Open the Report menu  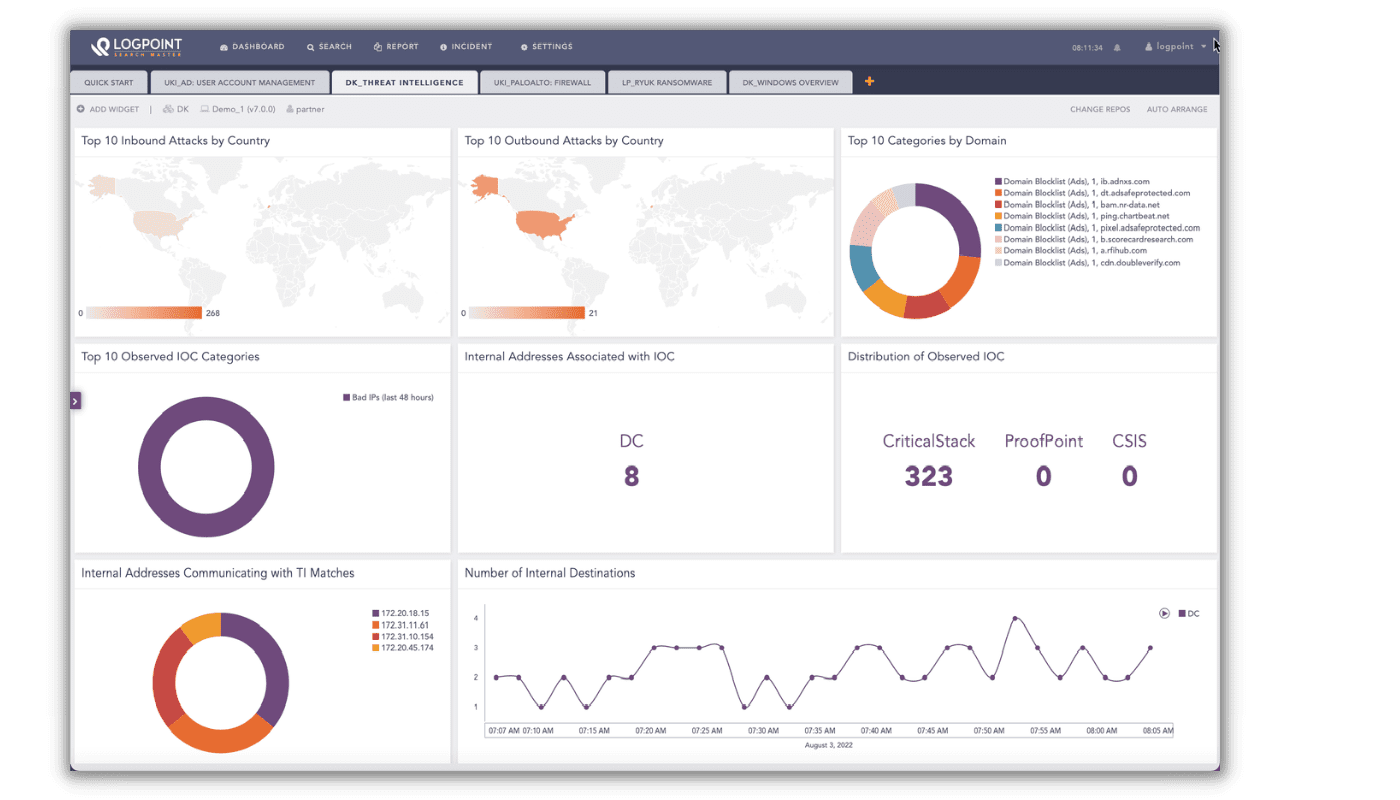[396, 47]
